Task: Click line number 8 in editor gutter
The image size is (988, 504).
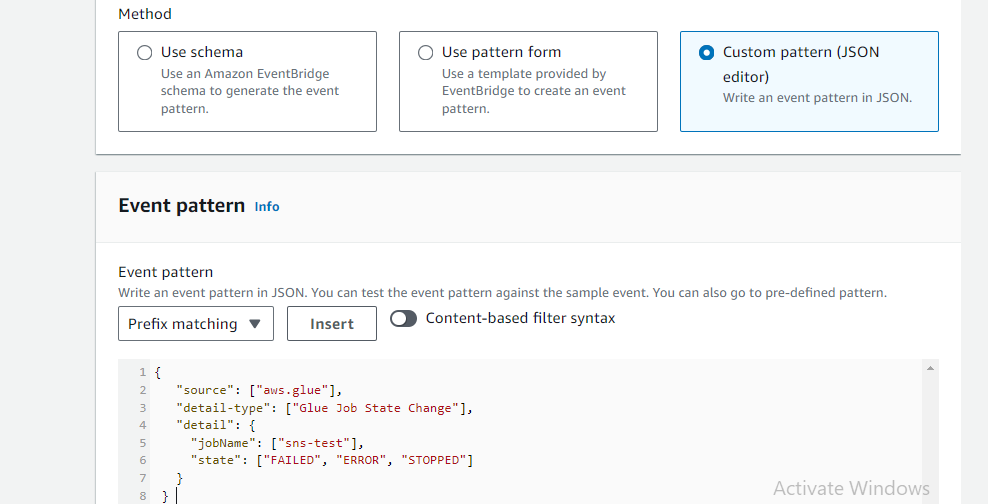Action: coord(143,495)
